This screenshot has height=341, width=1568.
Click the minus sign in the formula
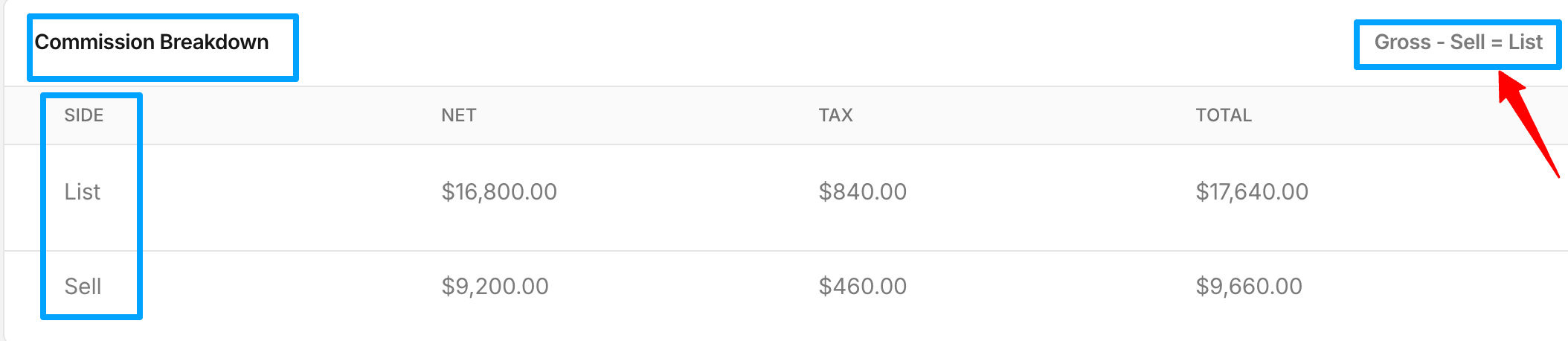pos(1441,42)
